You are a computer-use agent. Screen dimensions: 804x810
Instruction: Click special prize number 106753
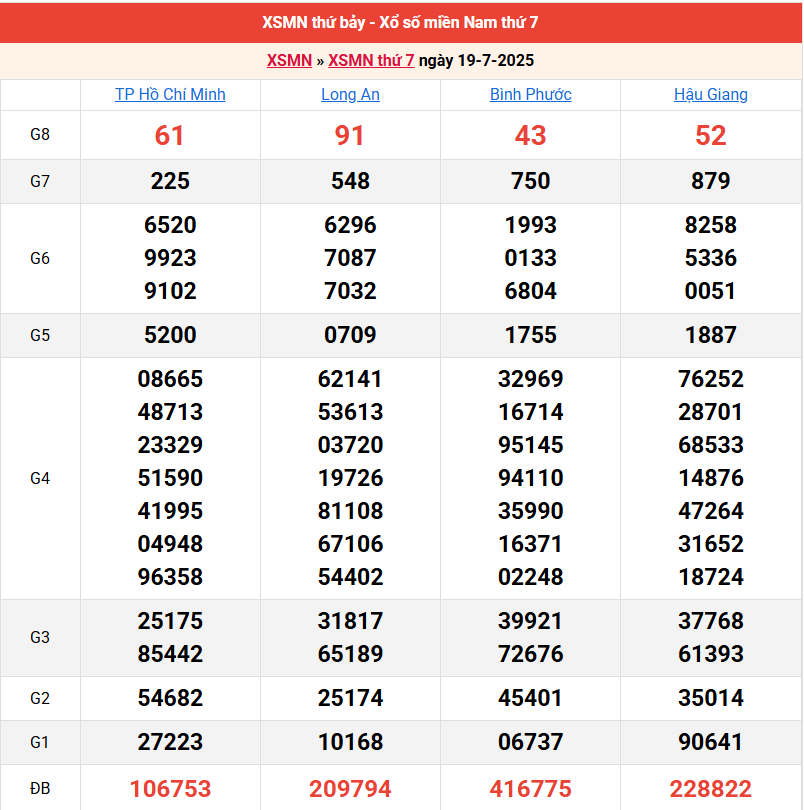click(170, 789)
